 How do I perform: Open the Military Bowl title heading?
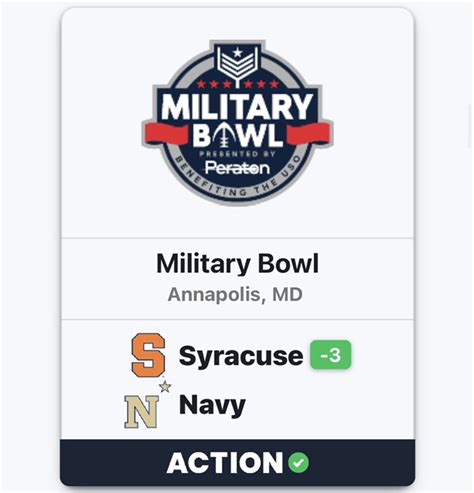(x=237, y=263)
